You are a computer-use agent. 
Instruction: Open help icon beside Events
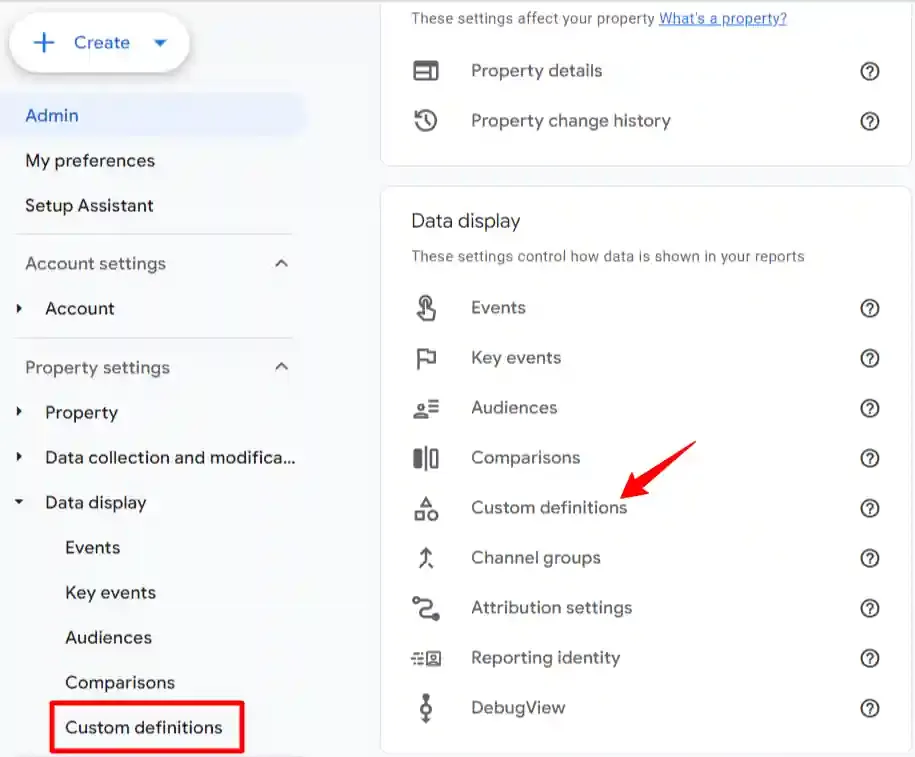tap(869, 308)
